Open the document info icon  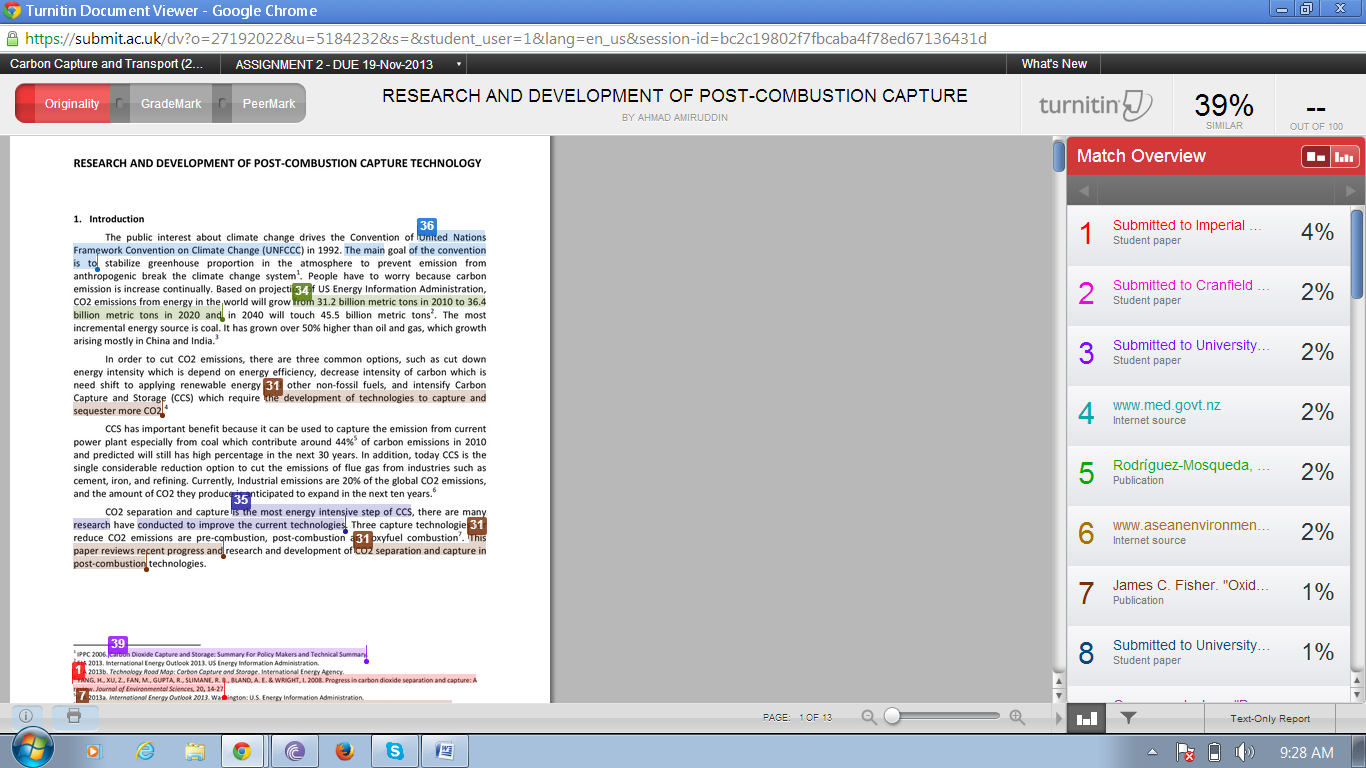point(26,716)
